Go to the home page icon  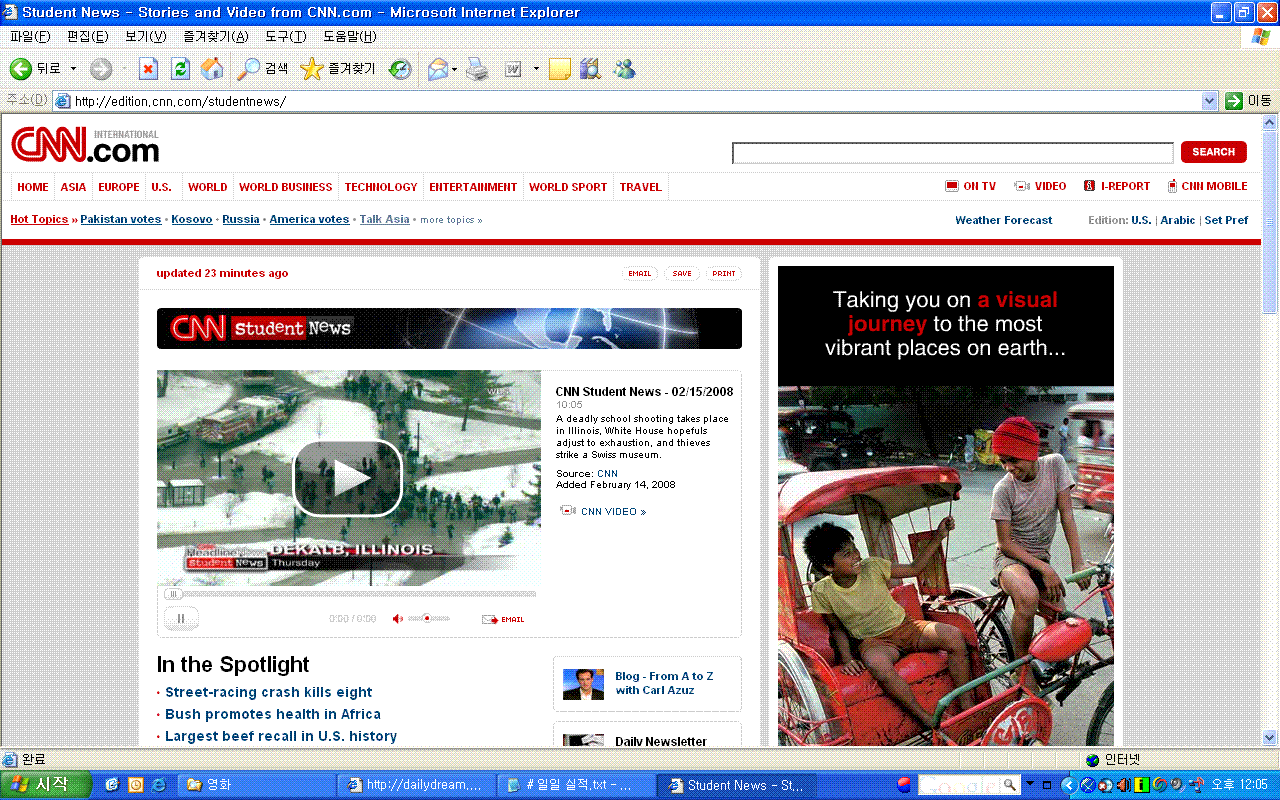pos(212,69)
